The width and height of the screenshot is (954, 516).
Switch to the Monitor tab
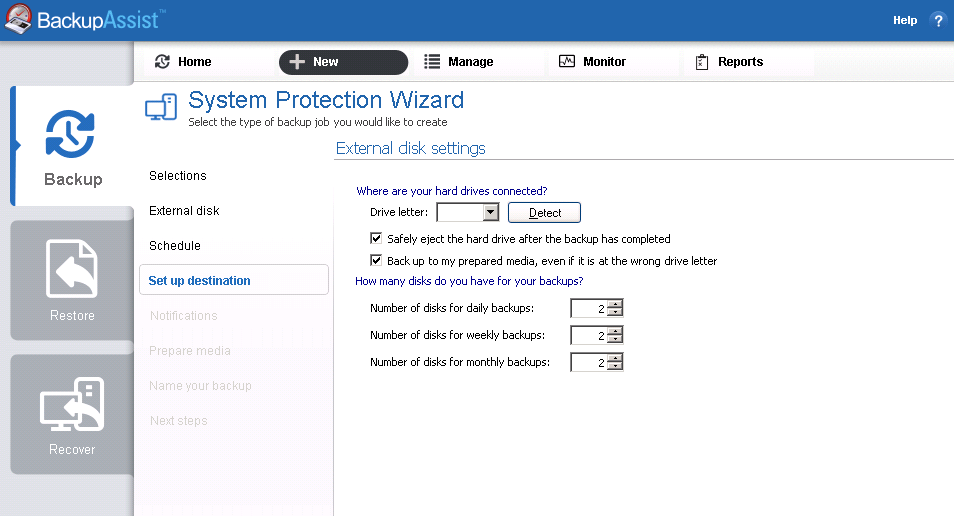613,61
